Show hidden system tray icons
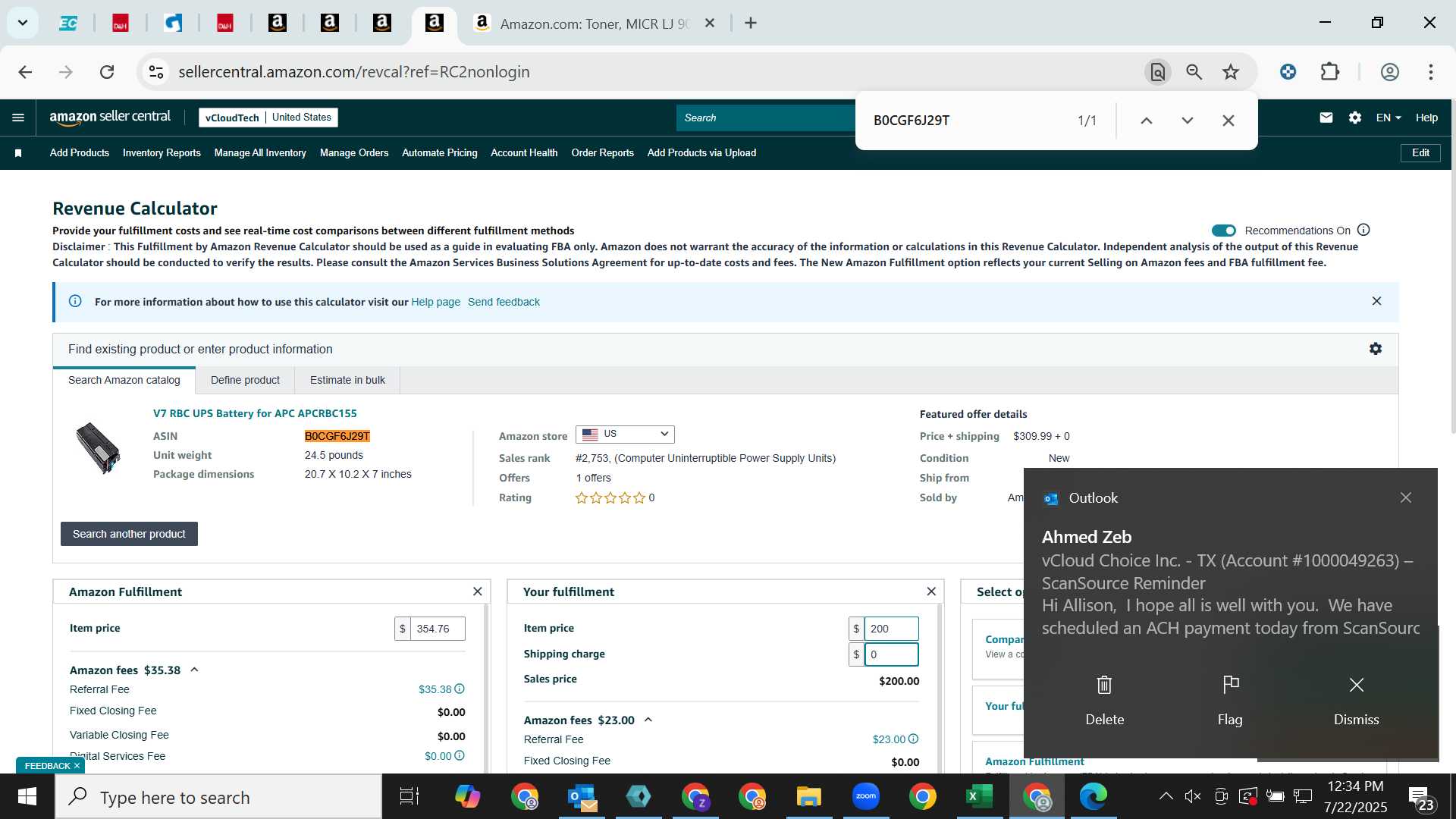 pyautogui.click(x=1166, y=796)
